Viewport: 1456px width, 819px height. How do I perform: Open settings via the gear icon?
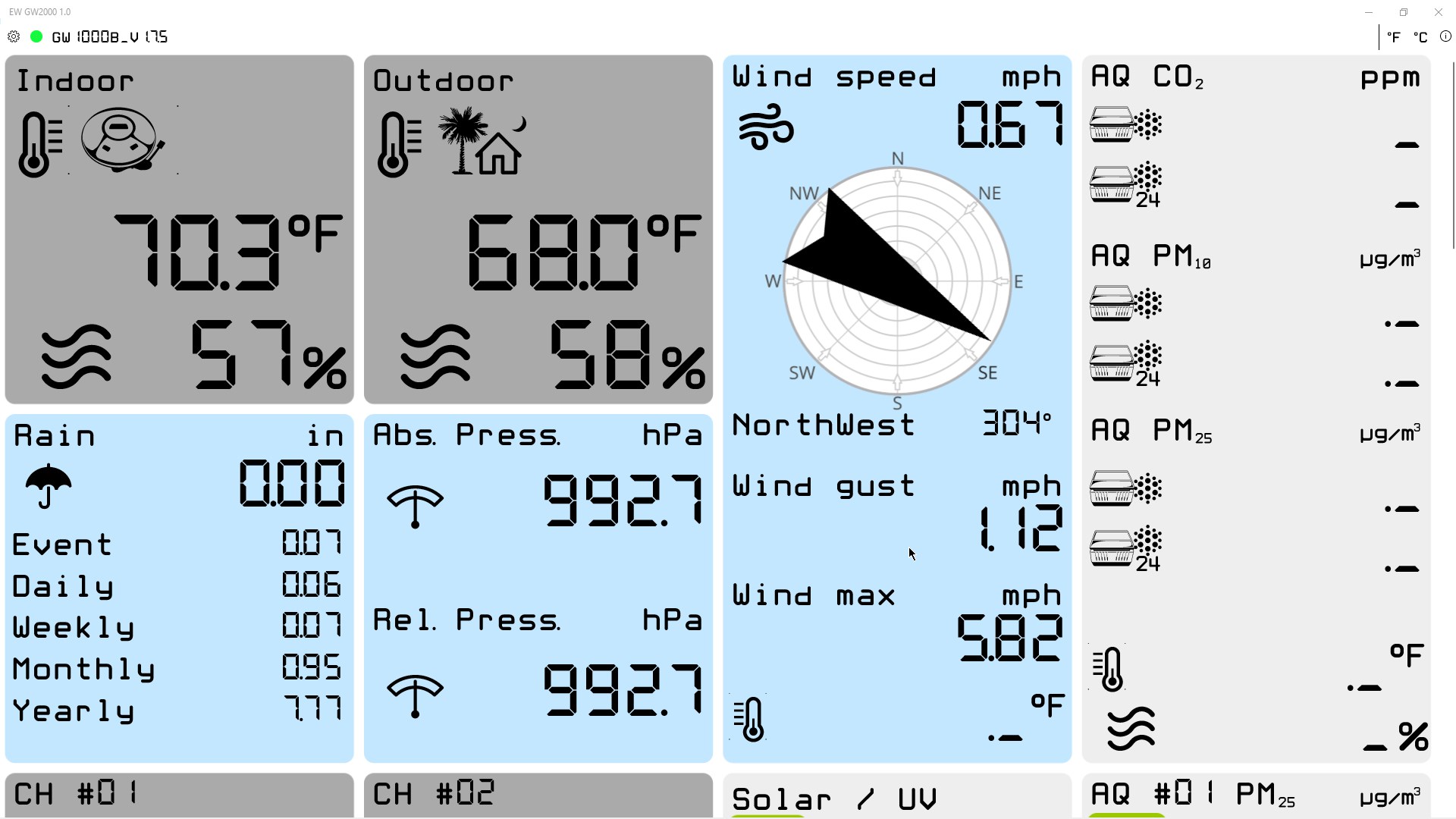[14, 36]
